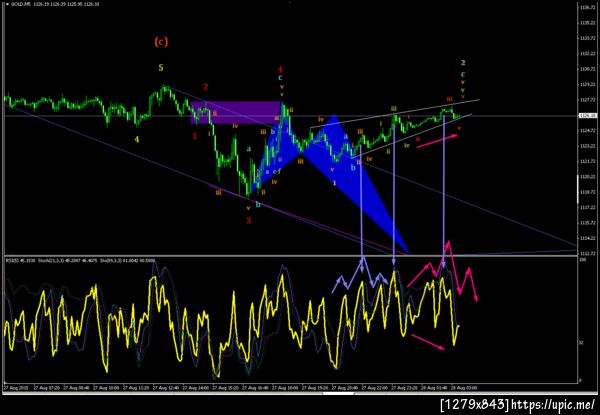Click the oscillator scale value 32

(x=580, y=343)
